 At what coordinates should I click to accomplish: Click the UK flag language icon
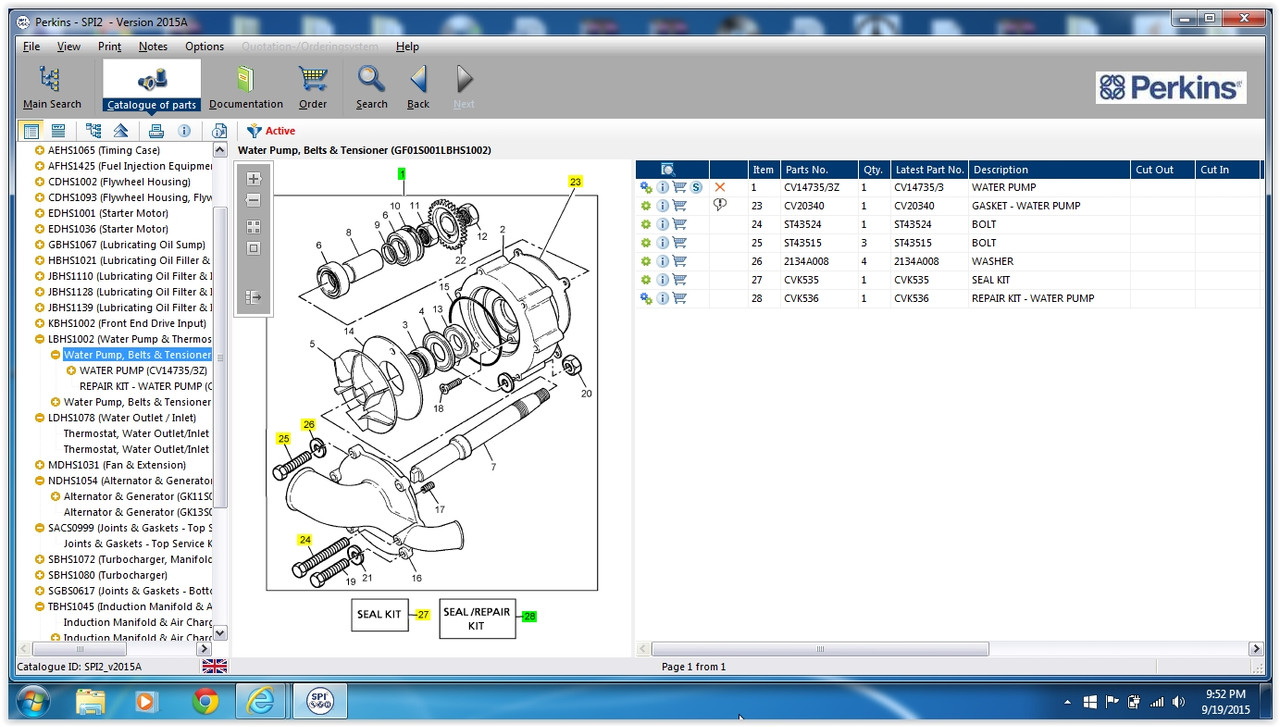tap(215, 667)
